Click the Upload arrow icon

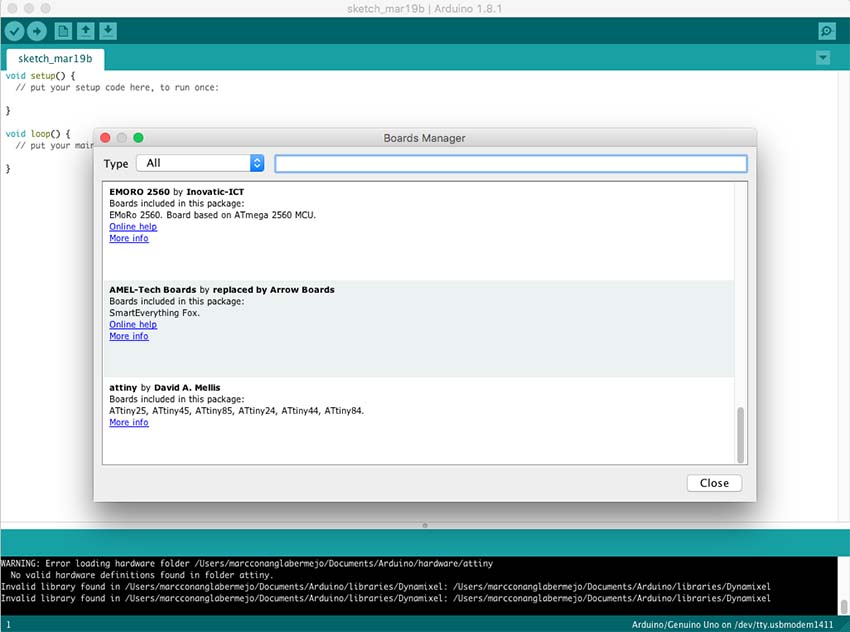click(37, 31)
